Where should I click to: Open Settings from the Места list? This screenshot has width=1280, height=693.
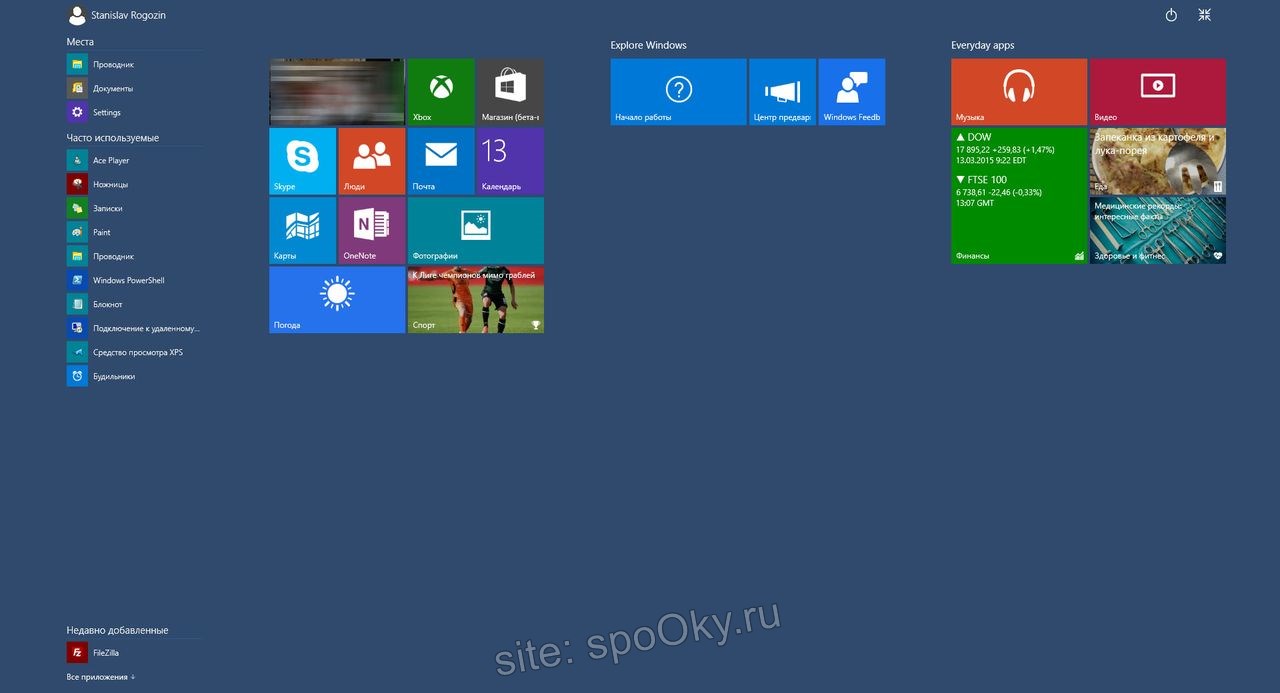point(134,113)
